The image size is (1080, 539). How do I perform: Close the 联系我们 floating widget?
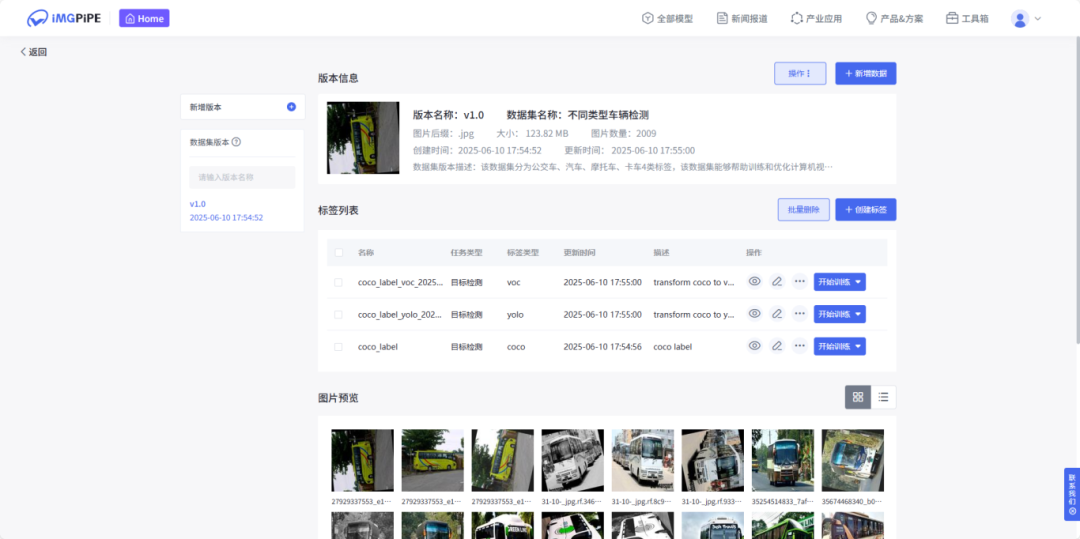click(x=1072, y=511)
